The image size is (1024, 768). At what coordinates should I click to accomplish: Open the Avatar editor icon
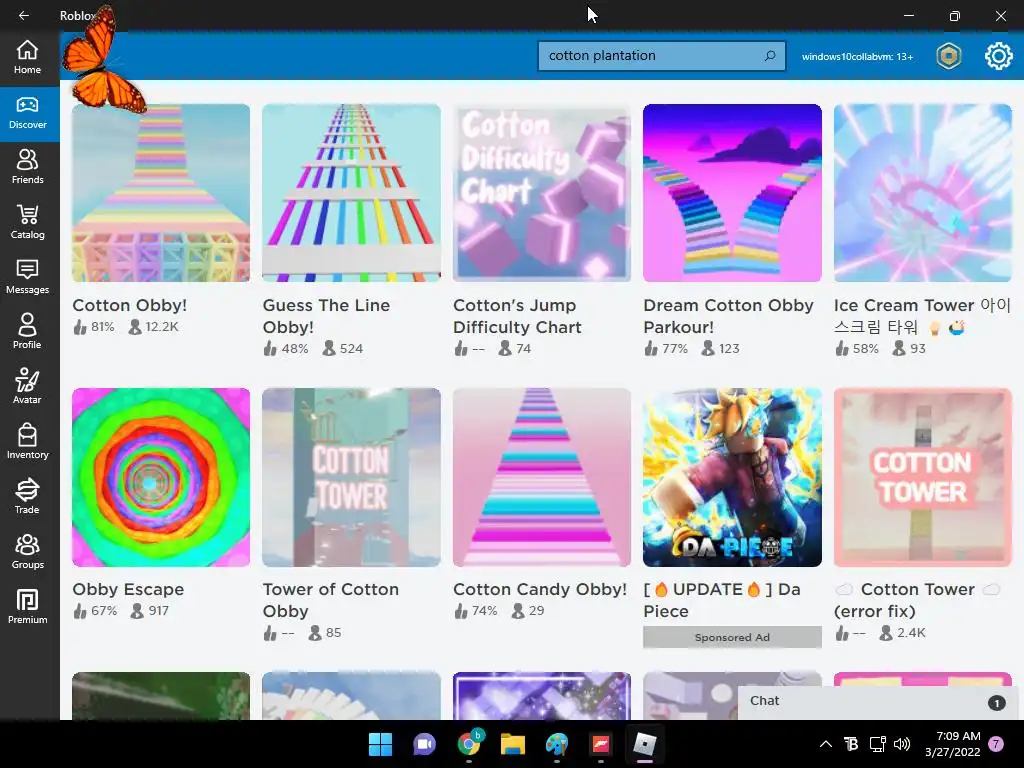[27, 387]
